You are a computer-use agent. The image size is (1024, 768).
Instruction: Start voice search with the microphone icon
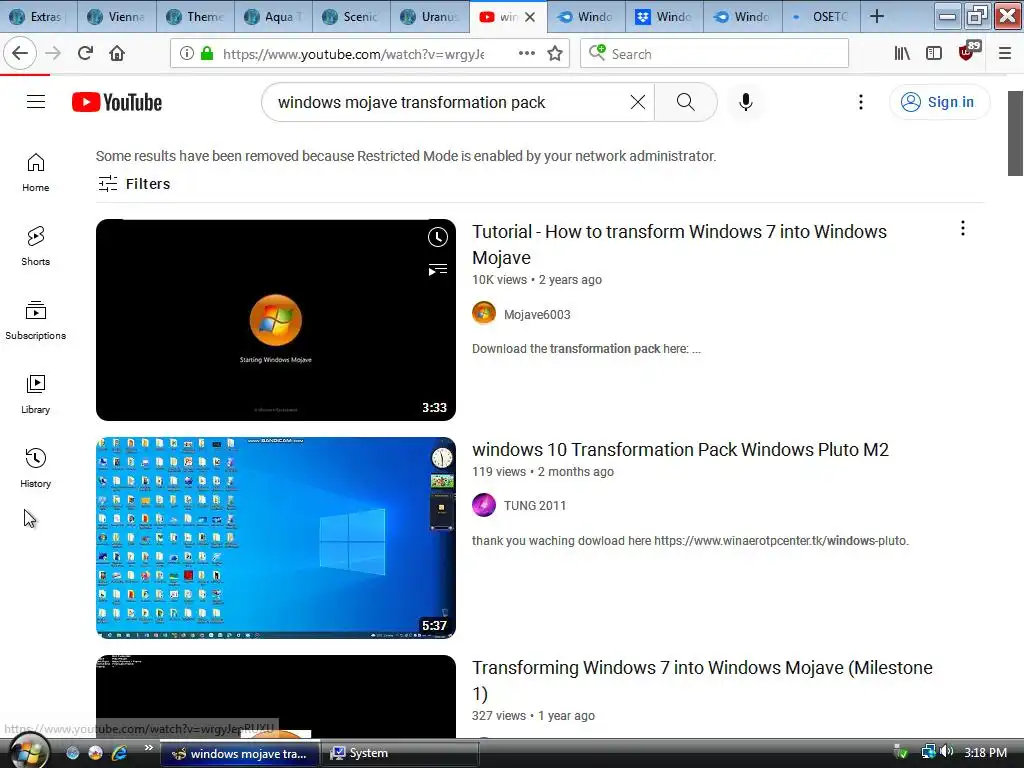click(746, 102)
